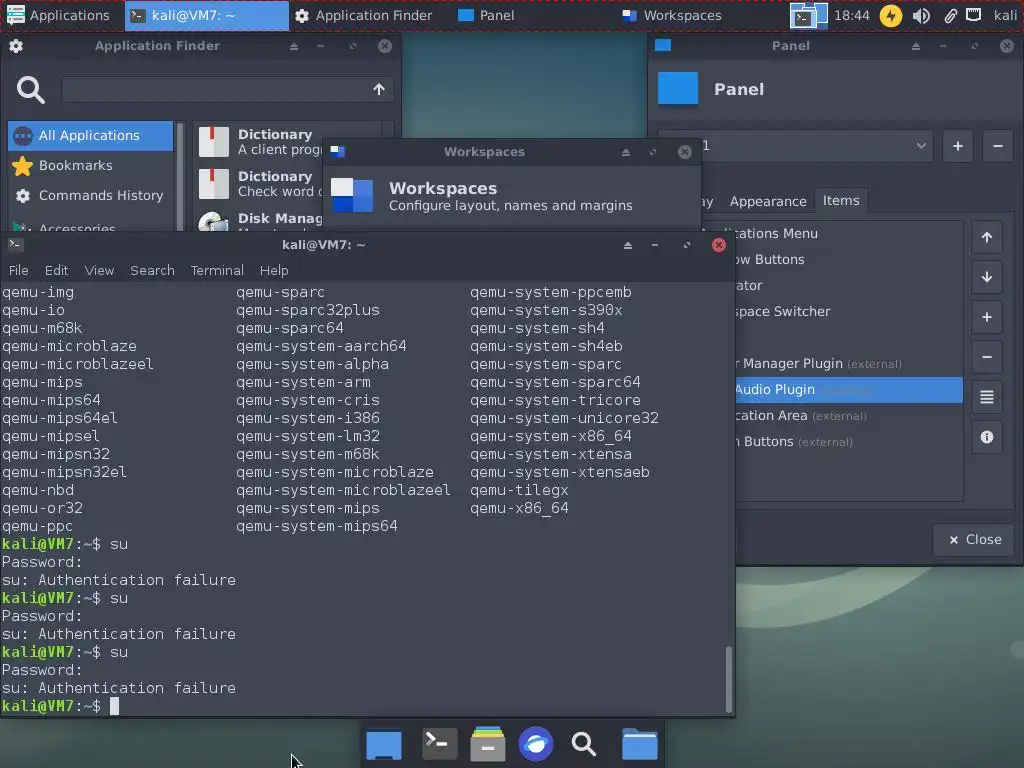The height and width of the screenshot is (768, 1024).
Task: Select Notification Area item
Action: click(x=849, y=415)
